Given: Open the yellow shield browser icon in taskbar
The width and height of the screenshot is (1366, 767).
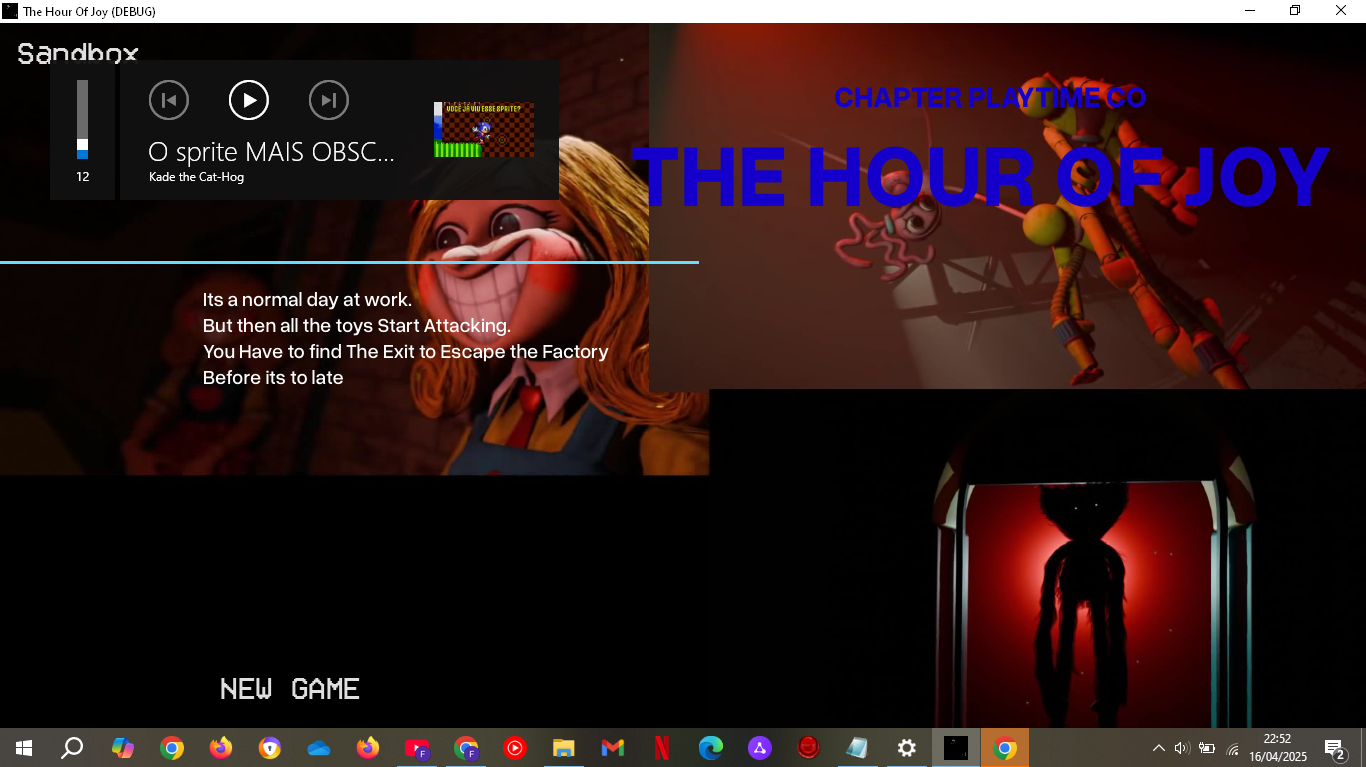Looking at the screenshot, I should pyautogui.click(x=270, y=748).
